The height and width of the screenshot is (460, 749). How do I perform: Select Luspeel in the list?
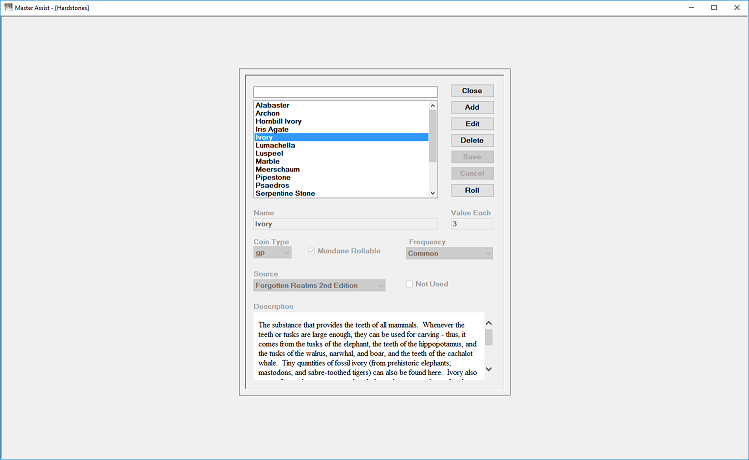(x=342, y=153)
